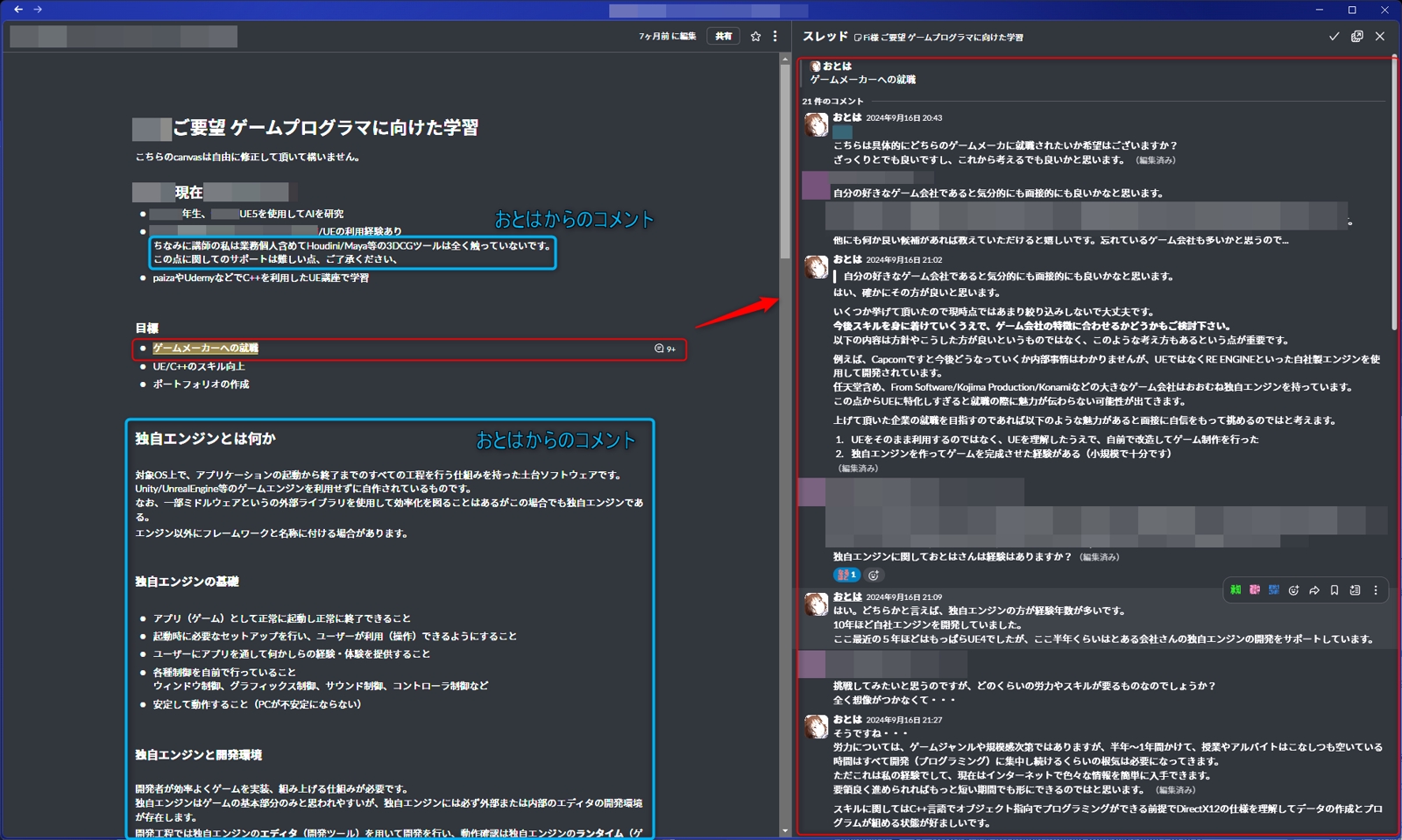Open the add-reaction emoji picker in hover toolbar
The width and height of the screenshot is (1402, 840).
coord(1294,590)
